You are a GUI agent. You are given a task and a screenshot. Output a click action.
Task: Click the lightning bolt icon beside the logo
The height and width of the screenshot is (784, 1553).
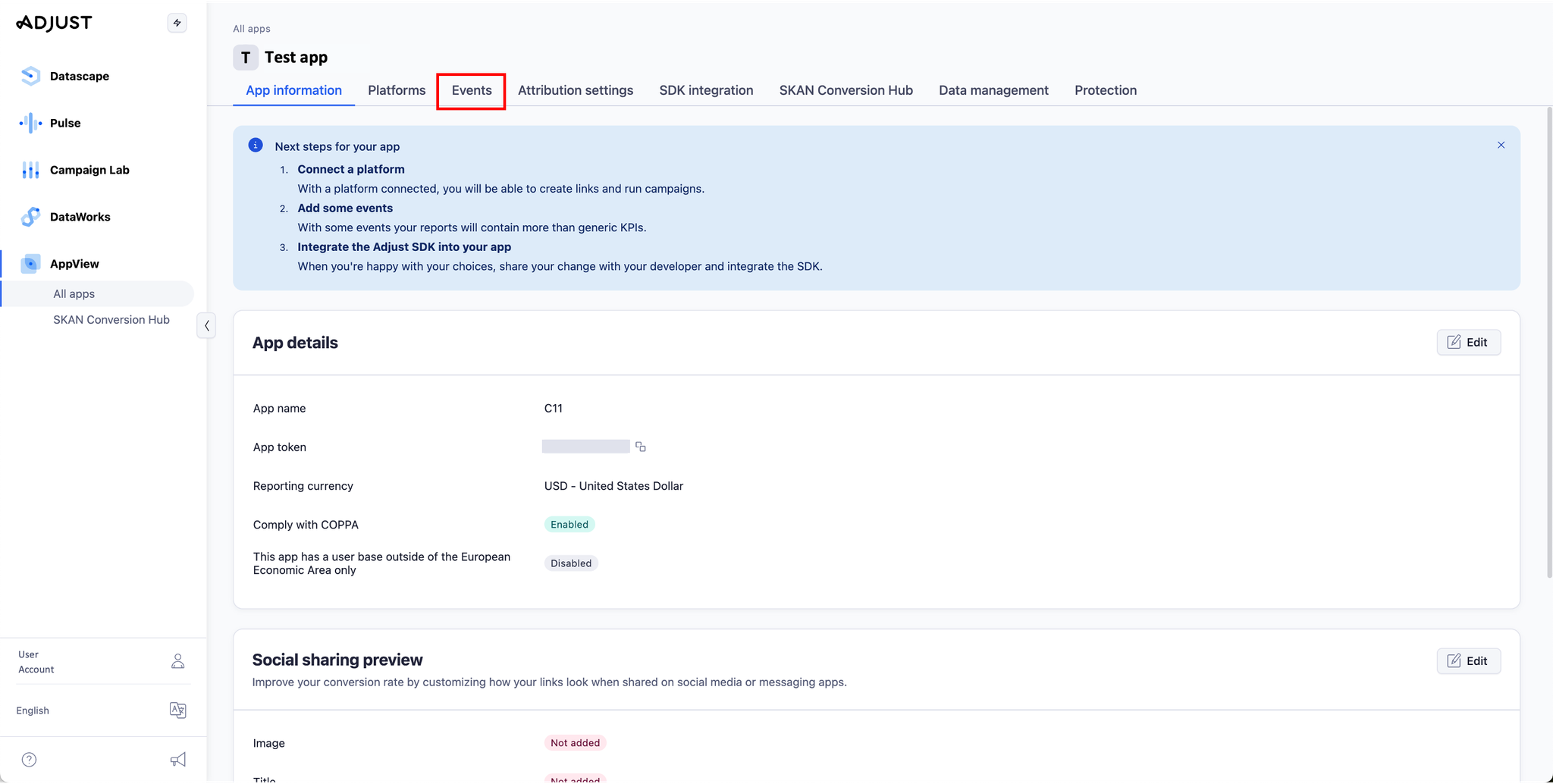coord(177,23)
